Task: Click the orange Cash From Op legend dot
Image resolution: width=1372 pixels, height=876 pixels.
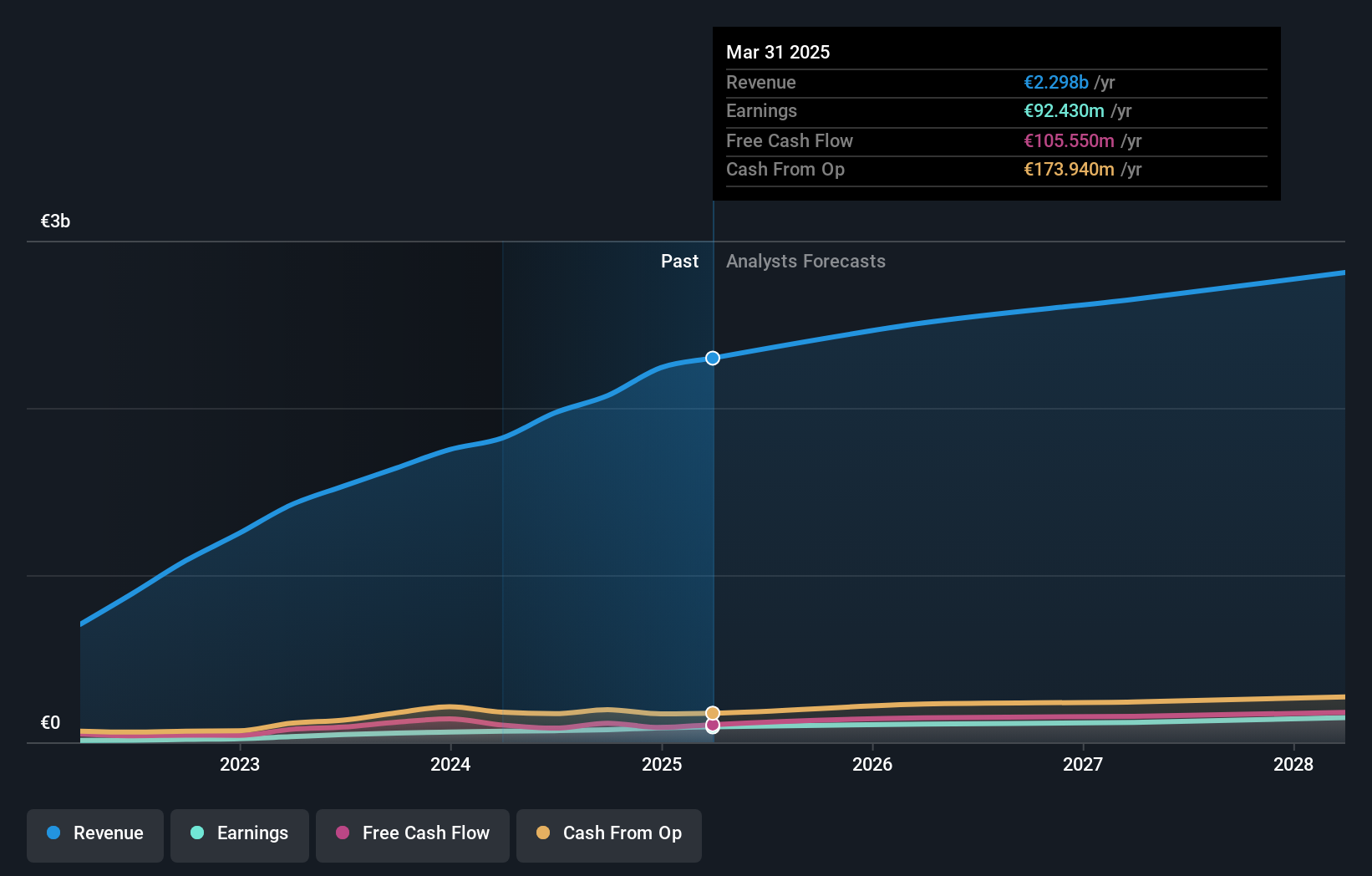Action: pos(544,833)
